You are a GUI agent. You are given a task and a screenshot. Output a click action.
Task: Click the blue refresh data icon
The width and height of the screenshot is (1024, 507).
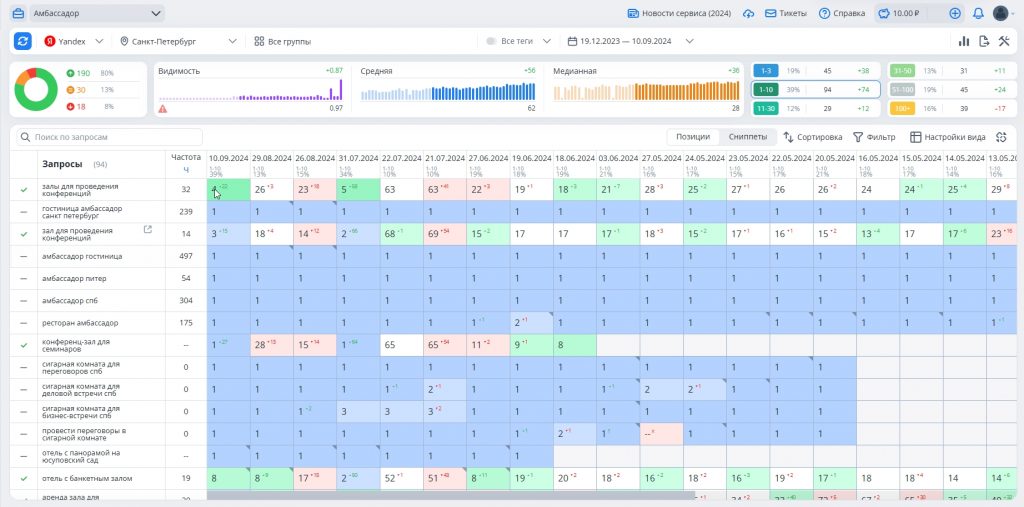22,41
